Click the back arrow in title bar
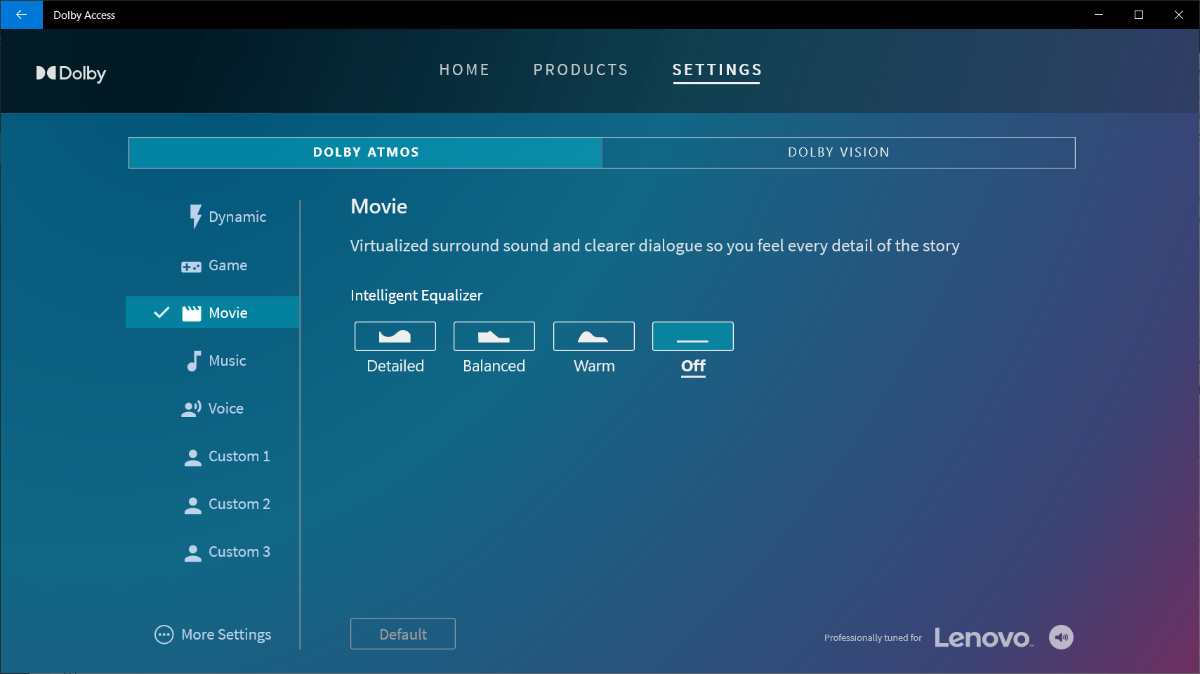1200x674 pixels. click(21, 15)
